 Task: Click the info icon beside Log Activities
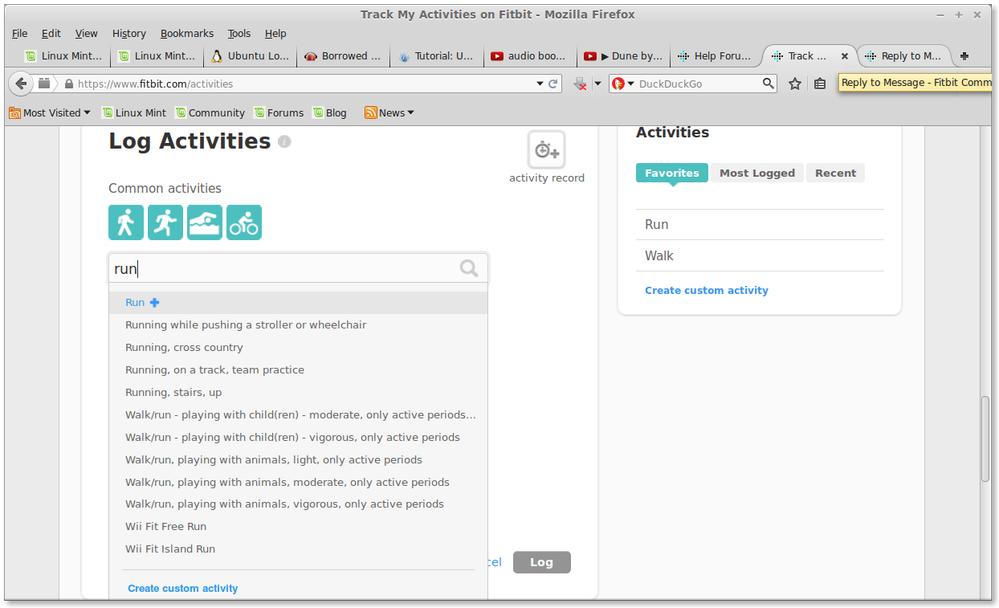click(285, 141)
